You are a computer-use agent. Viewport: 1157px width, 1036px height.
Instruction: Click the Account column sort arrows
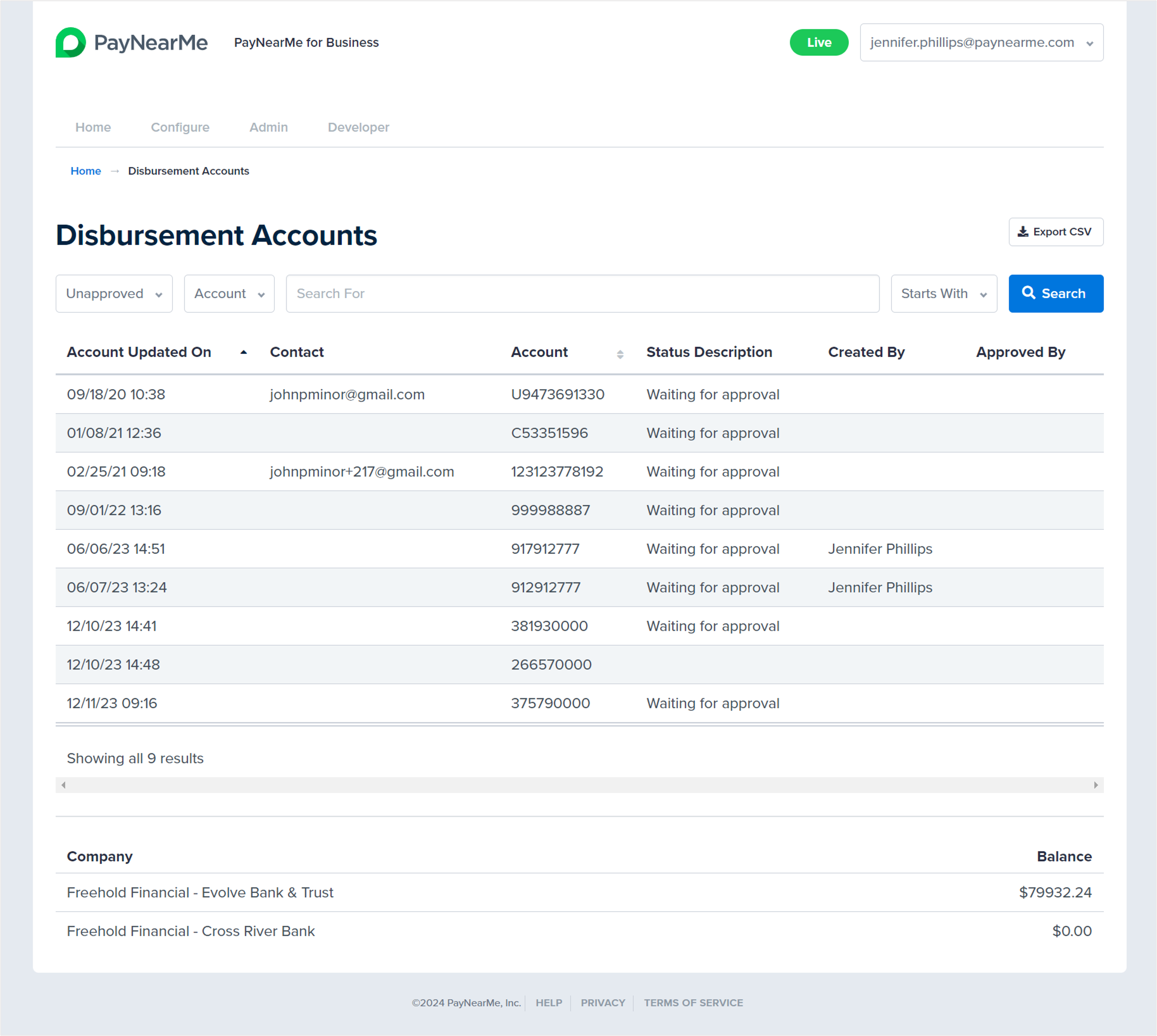(620, 354)
